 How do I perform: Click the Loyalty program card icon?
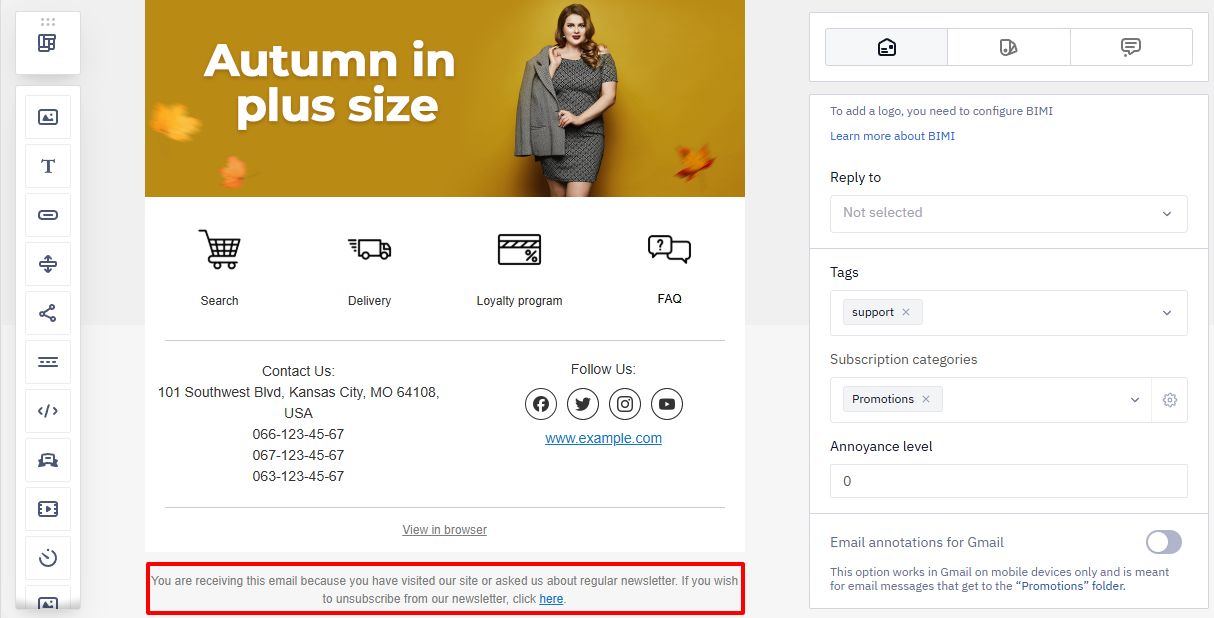[519, 249]
